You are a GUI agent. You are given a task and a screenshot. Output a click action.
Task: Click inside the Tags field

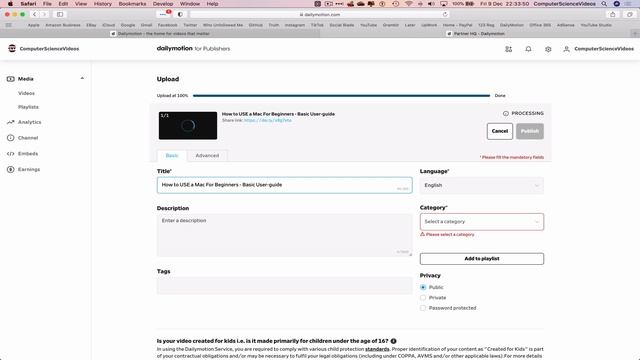pyautogui.click(x=284, y=286)
